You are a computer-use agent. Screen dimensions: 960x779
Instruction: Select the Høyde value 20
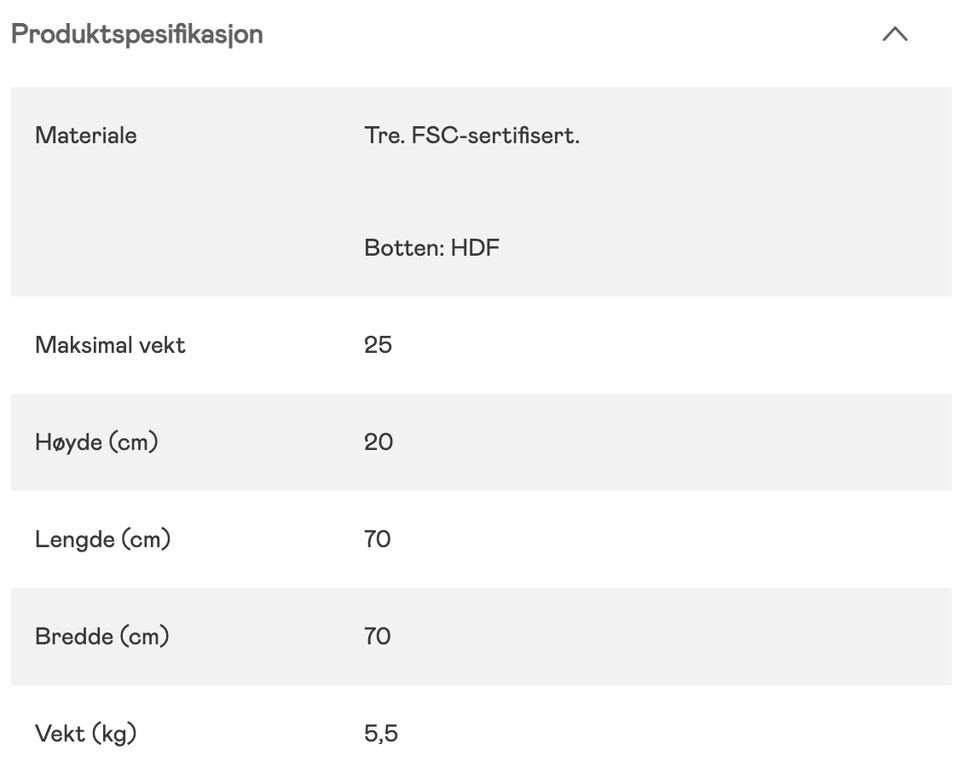point(378,442)
